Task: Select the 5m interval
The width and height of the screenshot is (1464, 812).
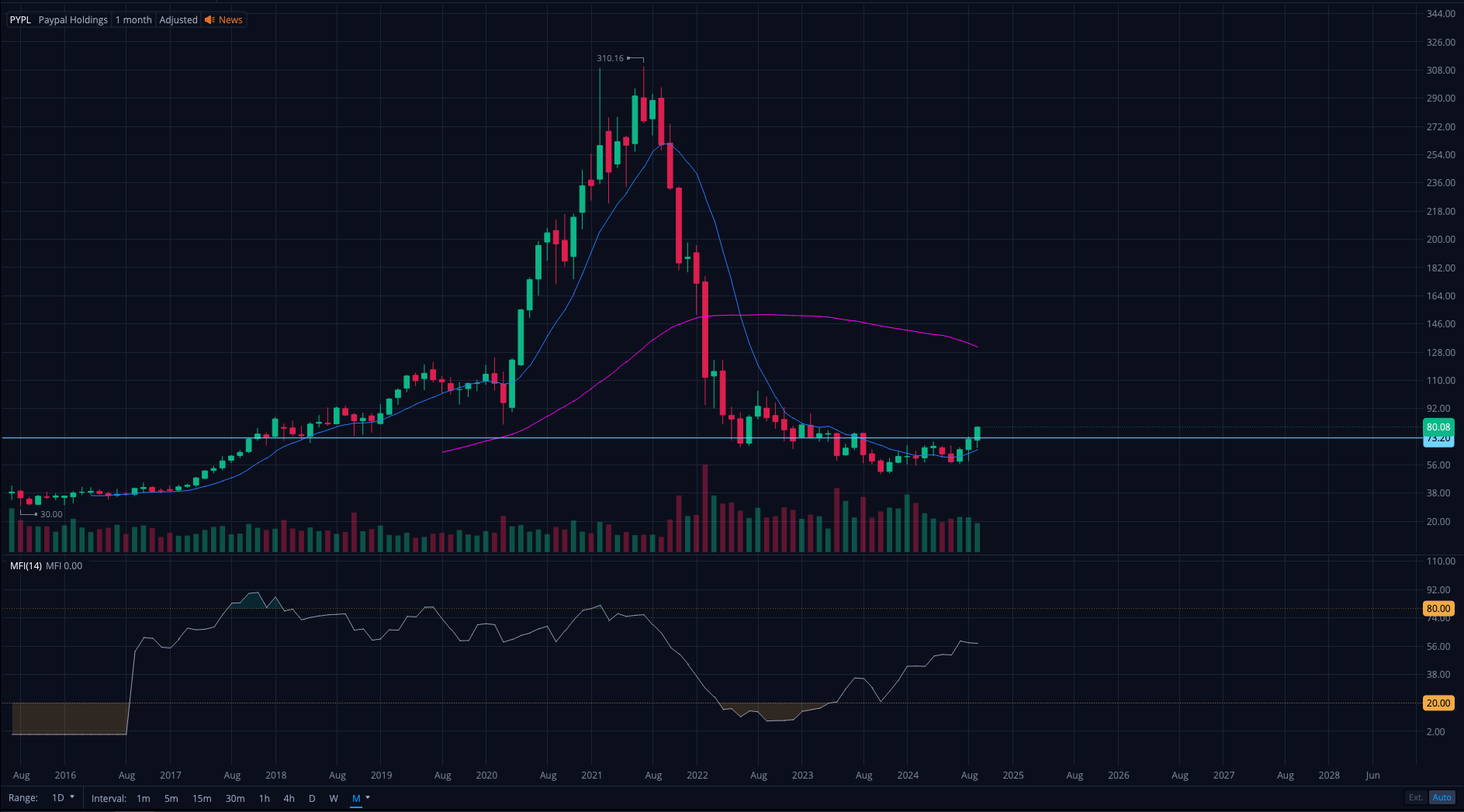Action: point(171,798)
